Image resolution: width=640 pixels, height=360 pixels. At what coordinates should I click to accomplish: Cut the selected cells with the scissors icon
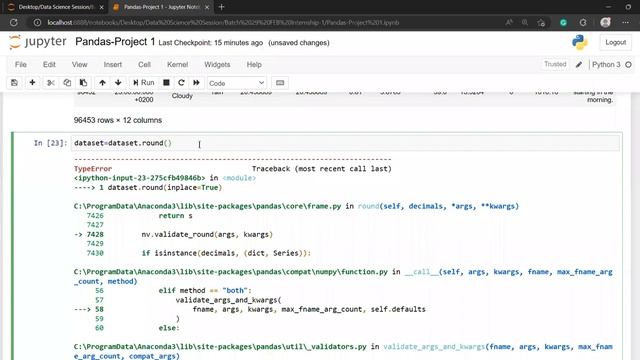pos(51,83)
